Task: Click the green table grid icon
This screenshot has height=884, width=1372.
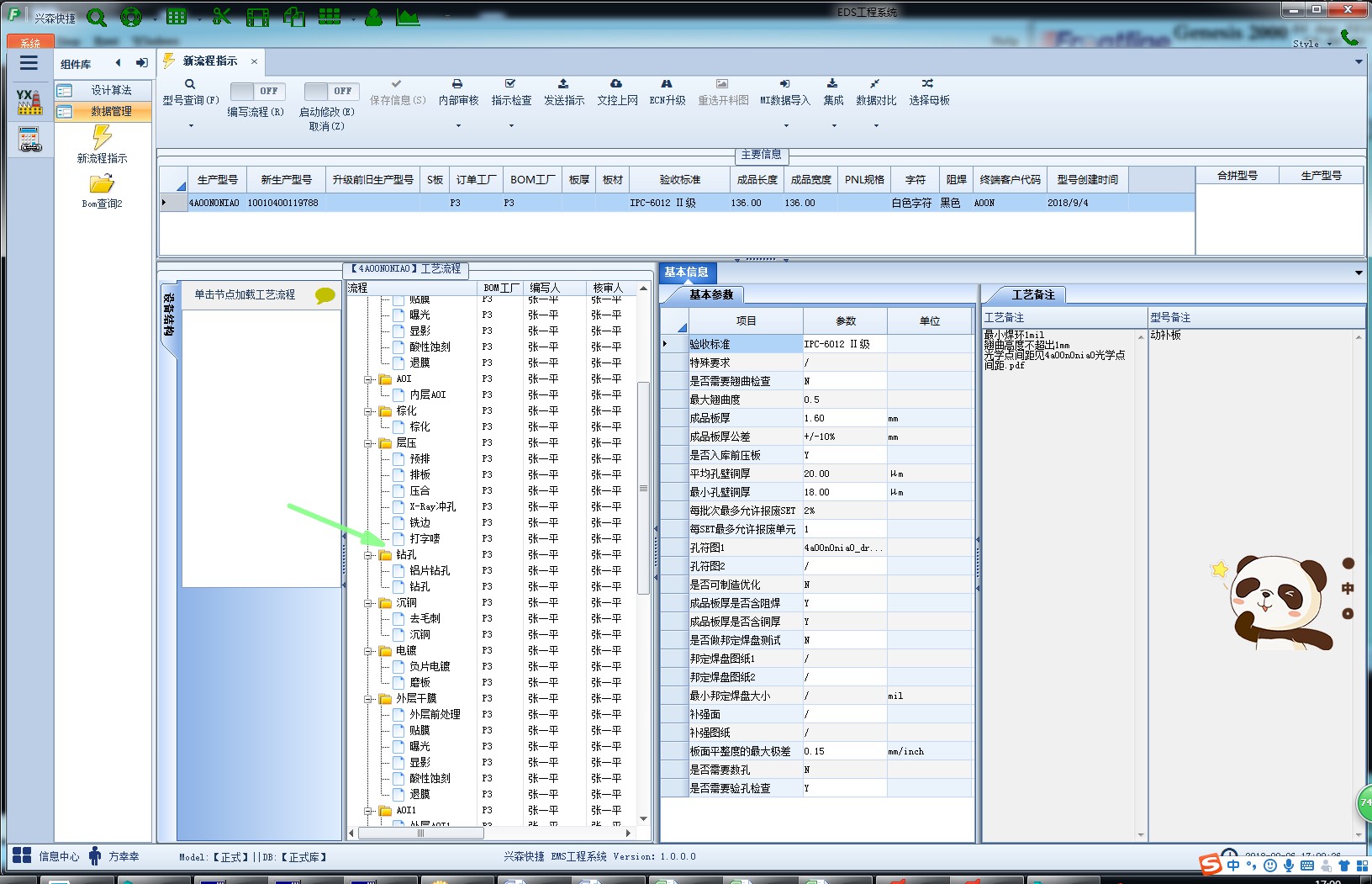Action: coord(177,17)
